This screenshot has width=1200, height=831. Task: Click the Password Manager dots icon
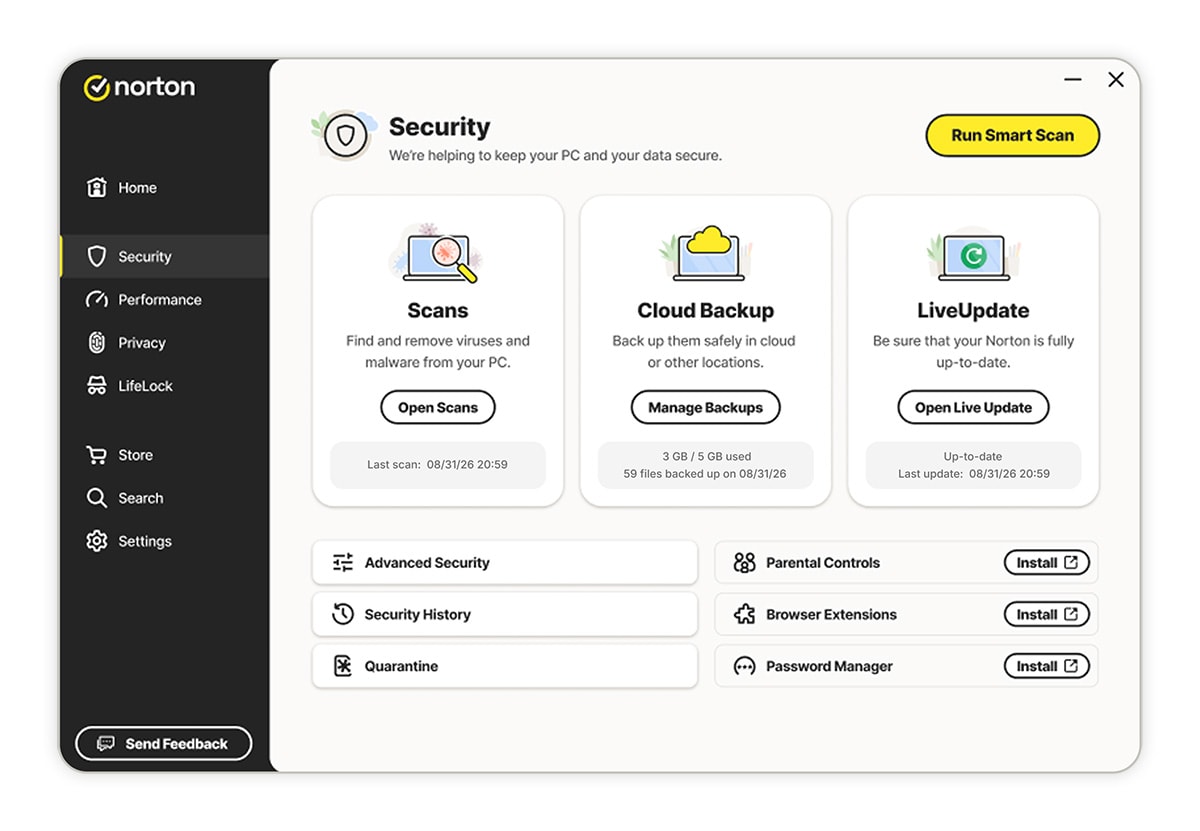744,666
